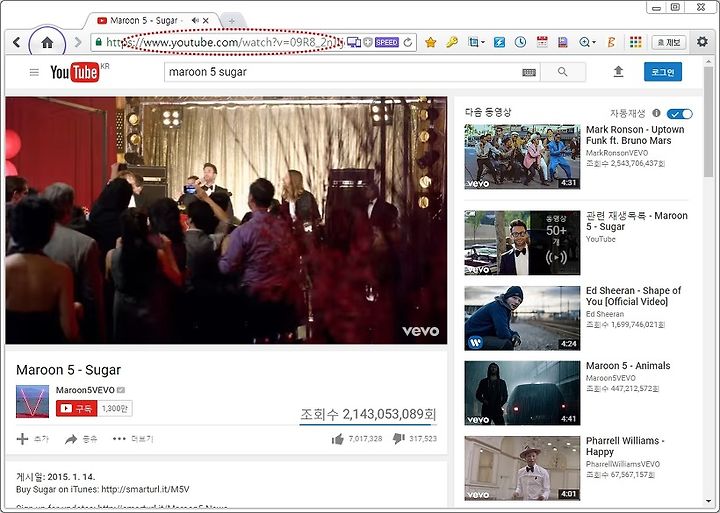The height and width of the screenshot is (513, 720).
Task: Open the Shape of You thumbnail
Action: 522,318
